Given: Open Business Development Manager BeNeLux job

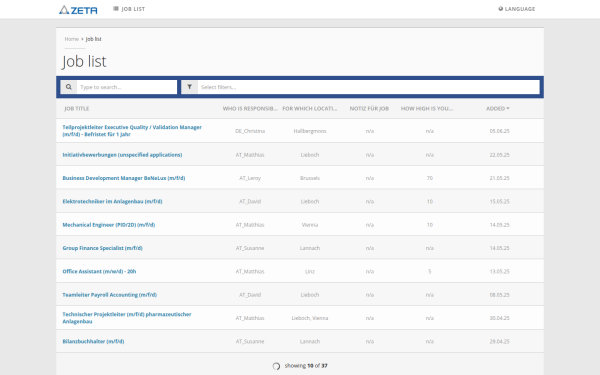Looking at the screenshot, I should pyautogui.click(x=124, y=178).
